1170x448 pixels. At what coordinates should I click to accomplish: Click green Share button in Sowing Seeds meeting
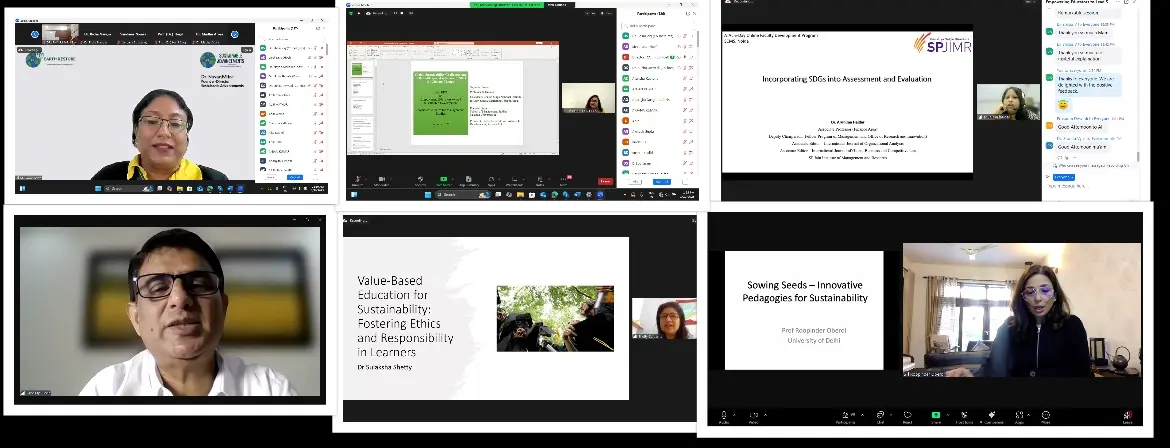(936, 414)
